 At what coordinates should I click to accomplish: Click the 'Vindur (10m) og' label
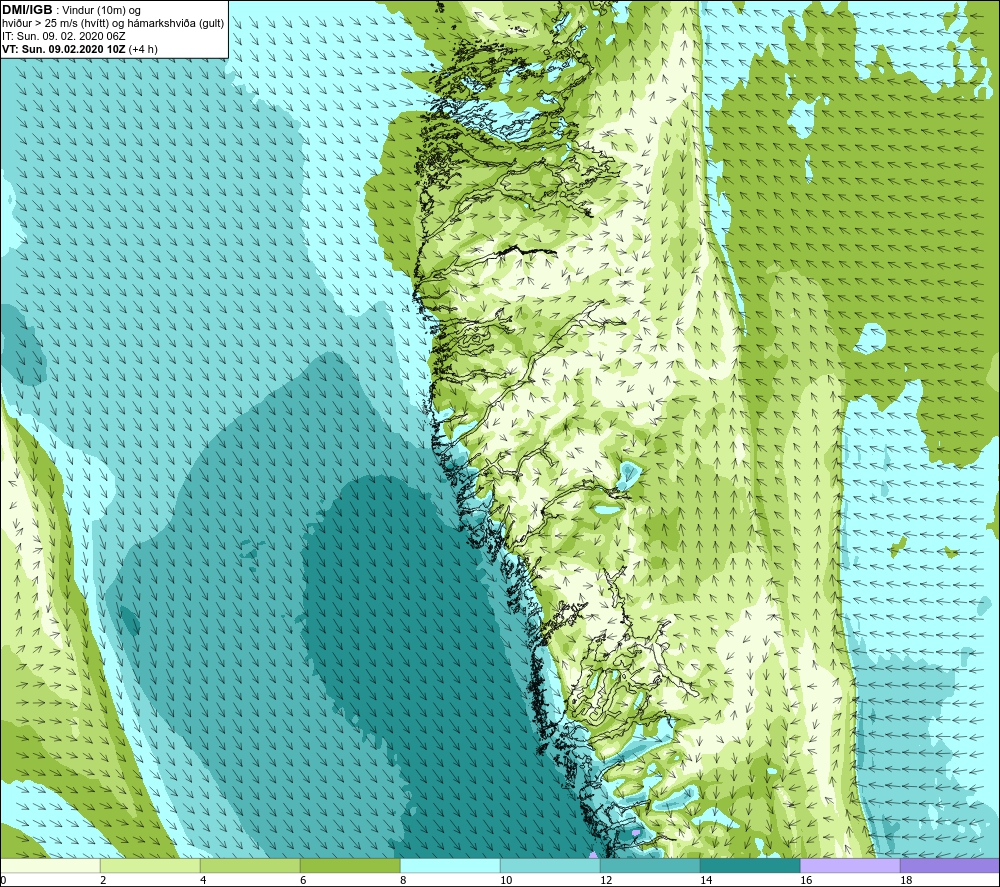tap(101, 11)
